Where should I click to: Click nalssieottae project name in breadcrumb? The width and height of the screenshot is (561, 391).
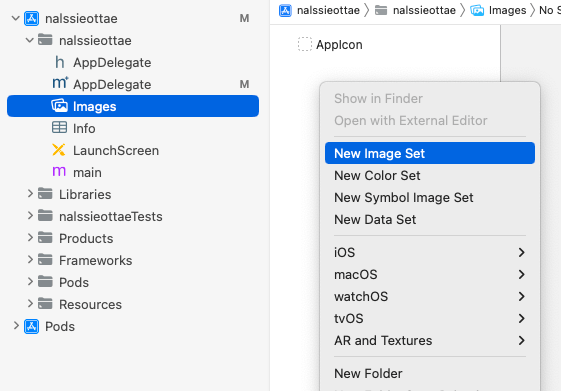pyautogui.click(x=328, y=10)
